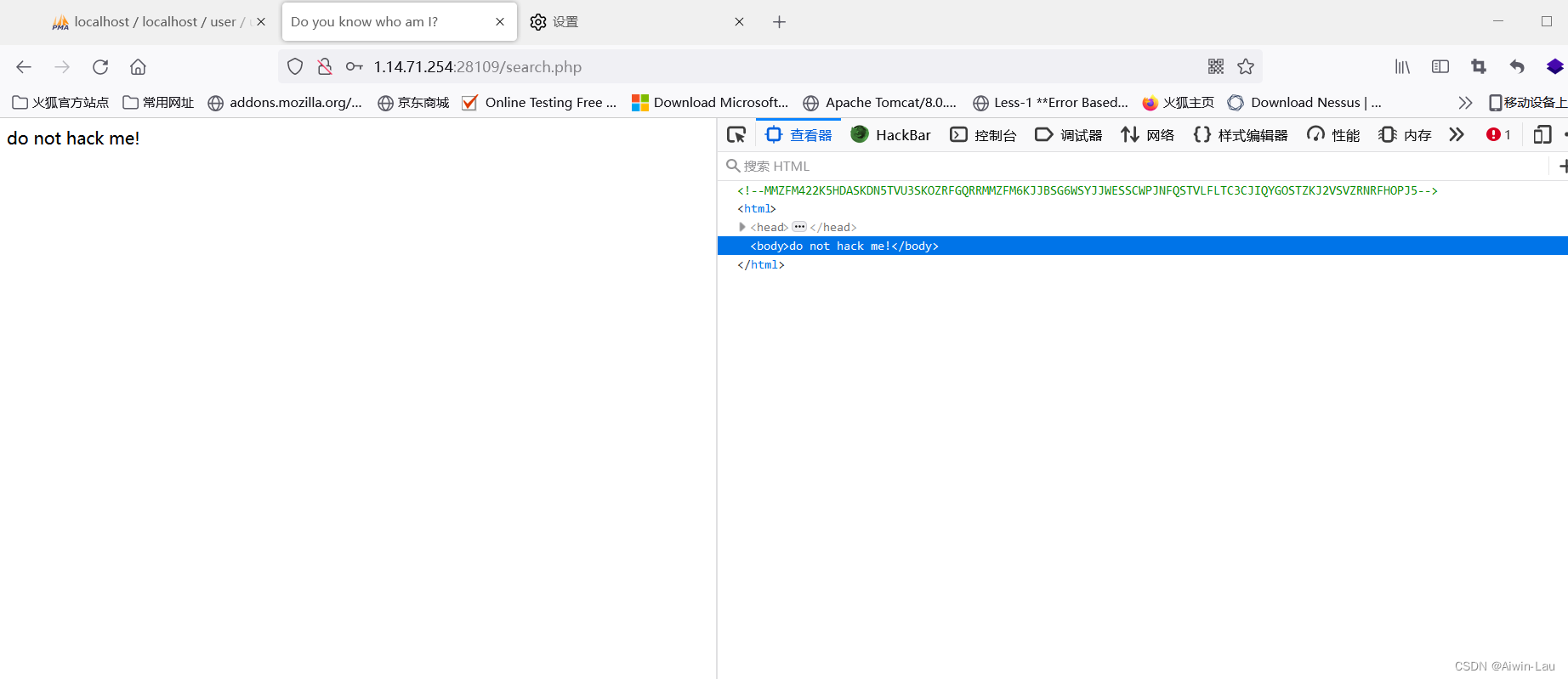Open mobile device bookmarks folder
Image resolution: width=1568 pixels, height=679 pixels.
1527,103
